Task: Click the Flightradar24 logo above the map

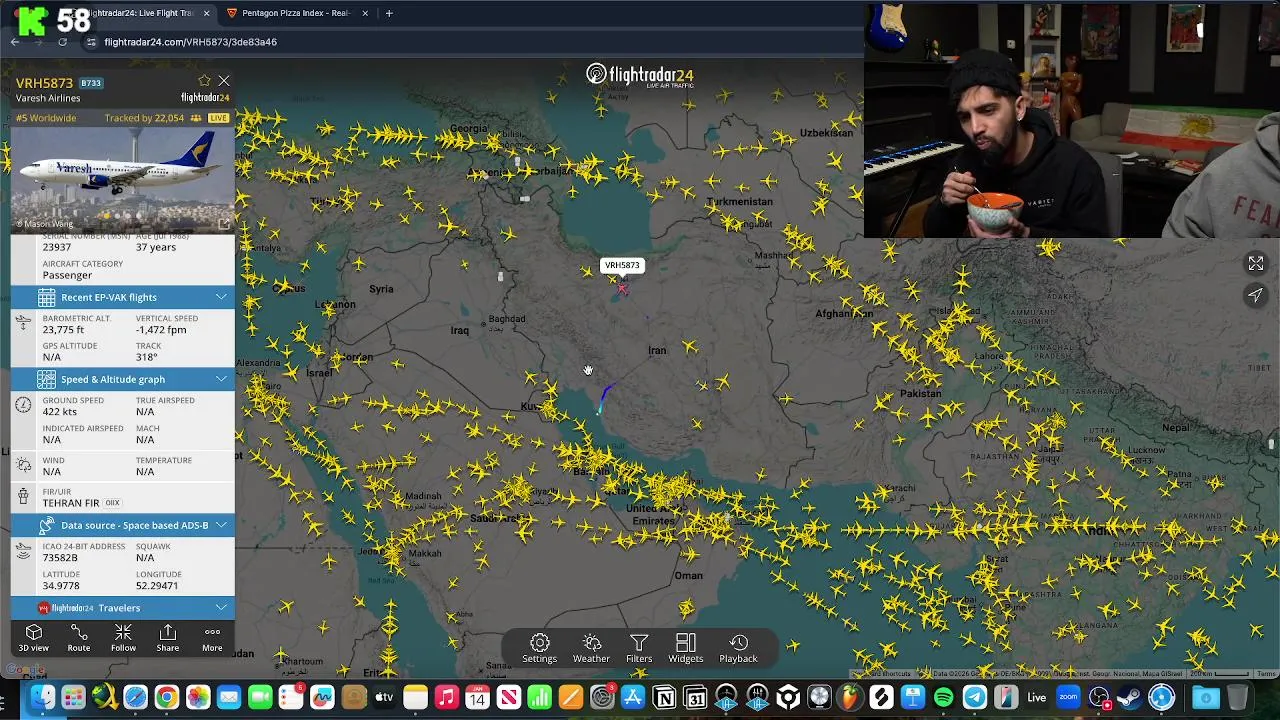Action: pyautogui.click(x=640, y=76)
